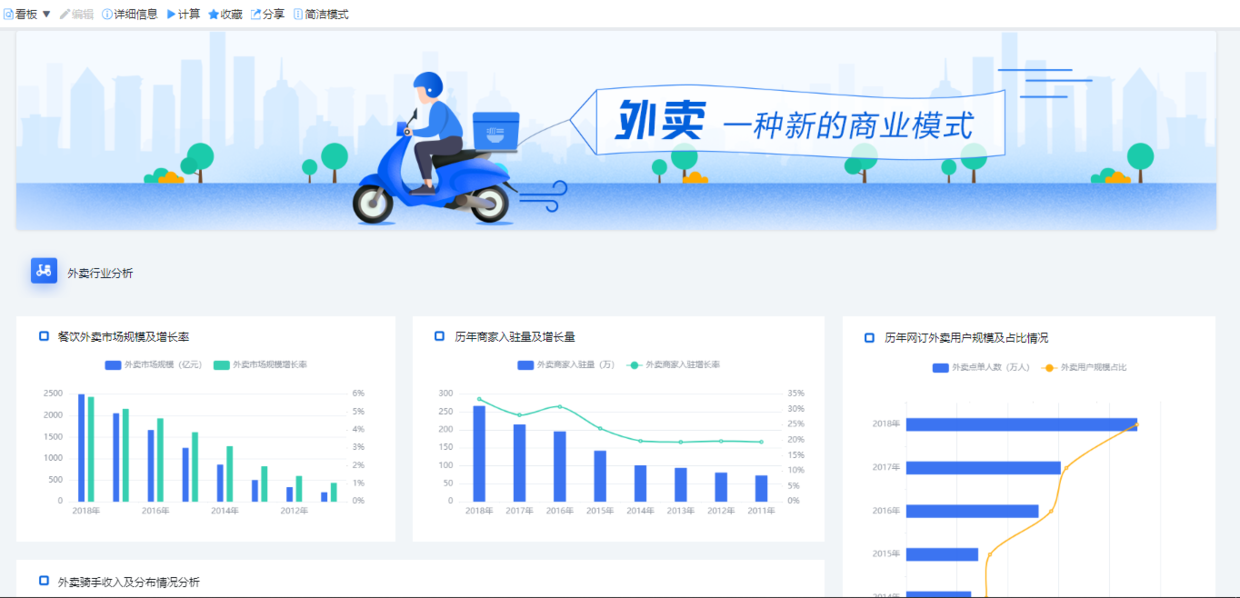Screen dimensions: 1240x598
Task: Click the square icon beside 历年商家入驻量及增长量
Action: tap(440, 336)
